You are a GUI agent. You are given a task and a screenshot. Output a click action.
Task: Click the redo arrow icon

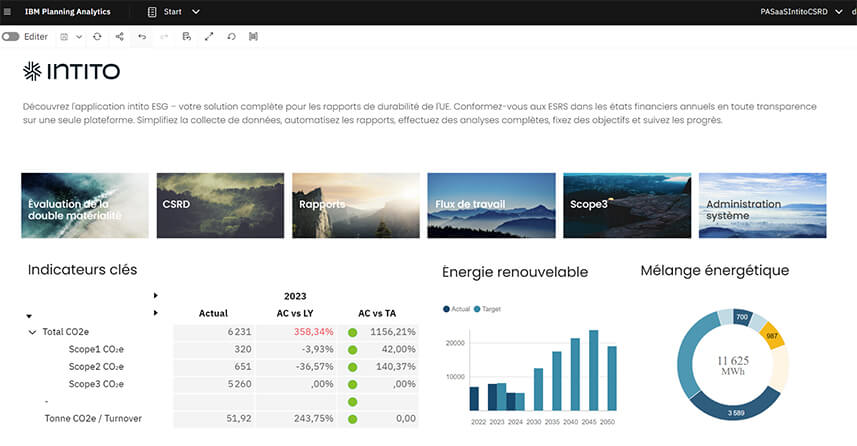click(x=164, y=36)
